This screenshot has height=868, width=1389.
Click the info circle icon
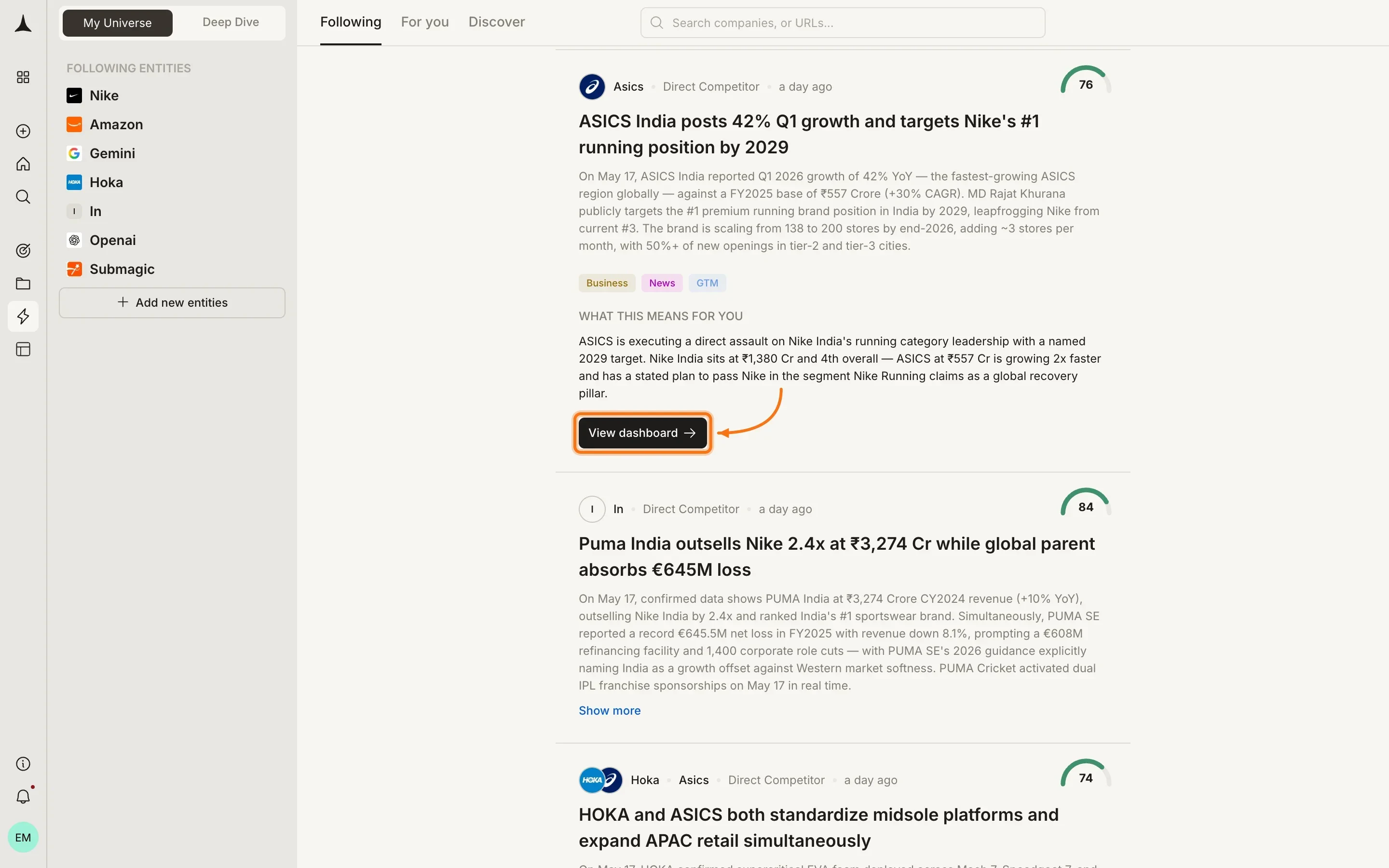coord(23,764)
